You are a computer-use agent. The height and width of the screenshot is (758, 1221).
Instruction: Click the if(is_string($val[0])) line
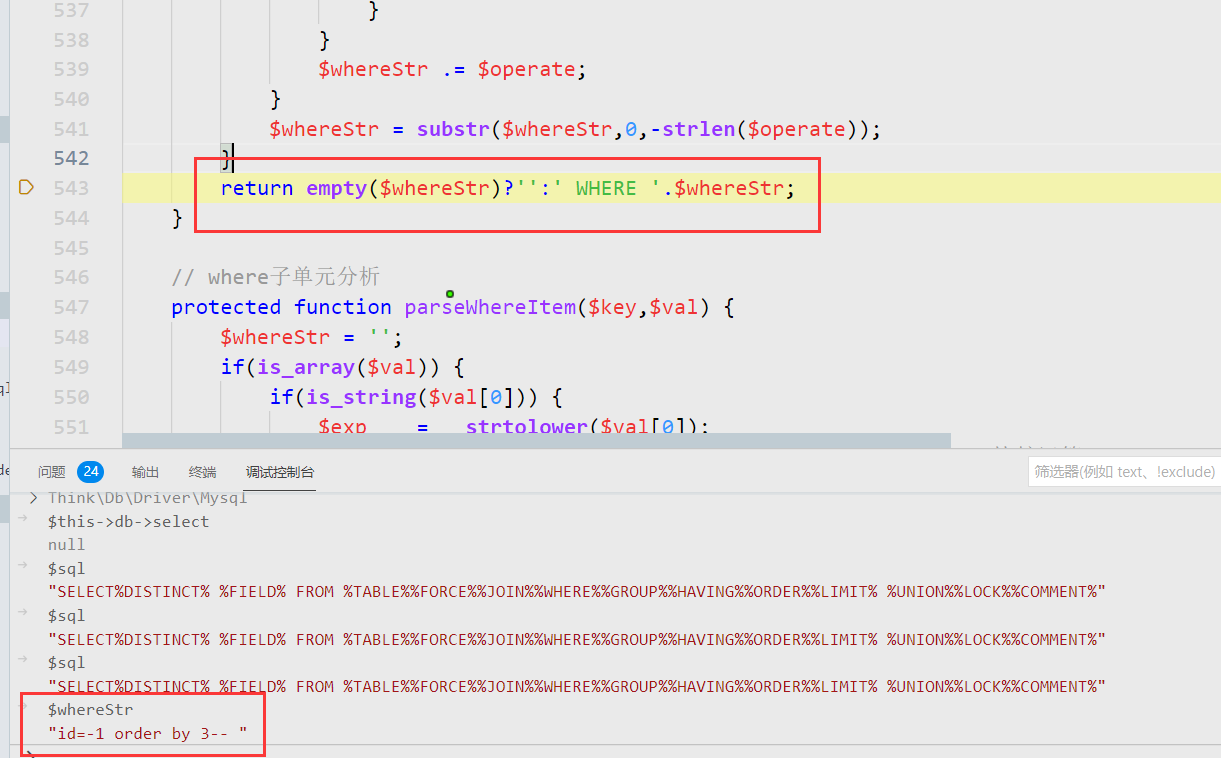click(x=416, y=397)
